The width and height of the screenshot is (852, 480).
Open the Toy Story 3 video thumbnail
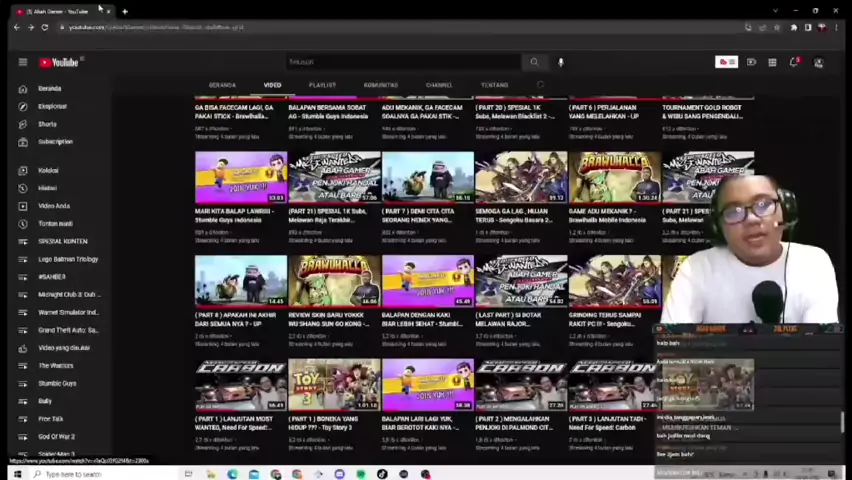coord(334,385)
